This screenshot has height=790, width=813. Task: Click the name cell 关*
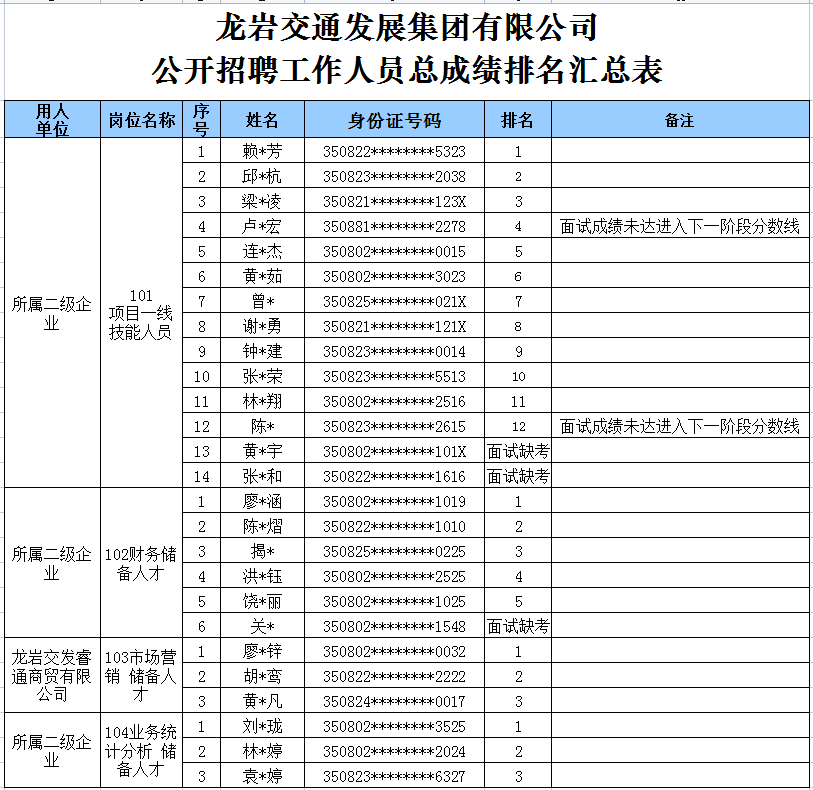262,626
